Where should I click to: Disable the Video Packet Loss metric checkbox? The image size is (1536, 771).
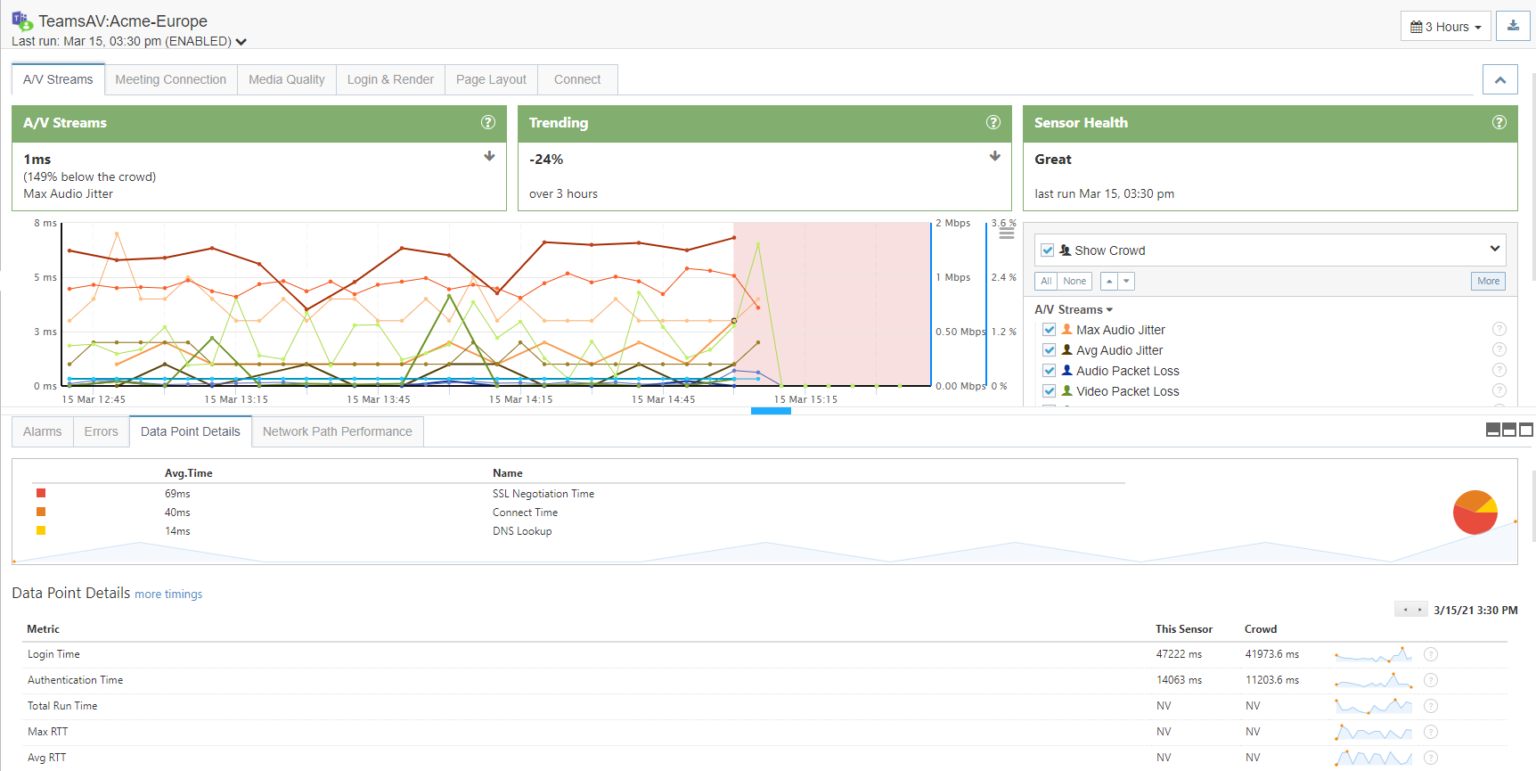1048,391
